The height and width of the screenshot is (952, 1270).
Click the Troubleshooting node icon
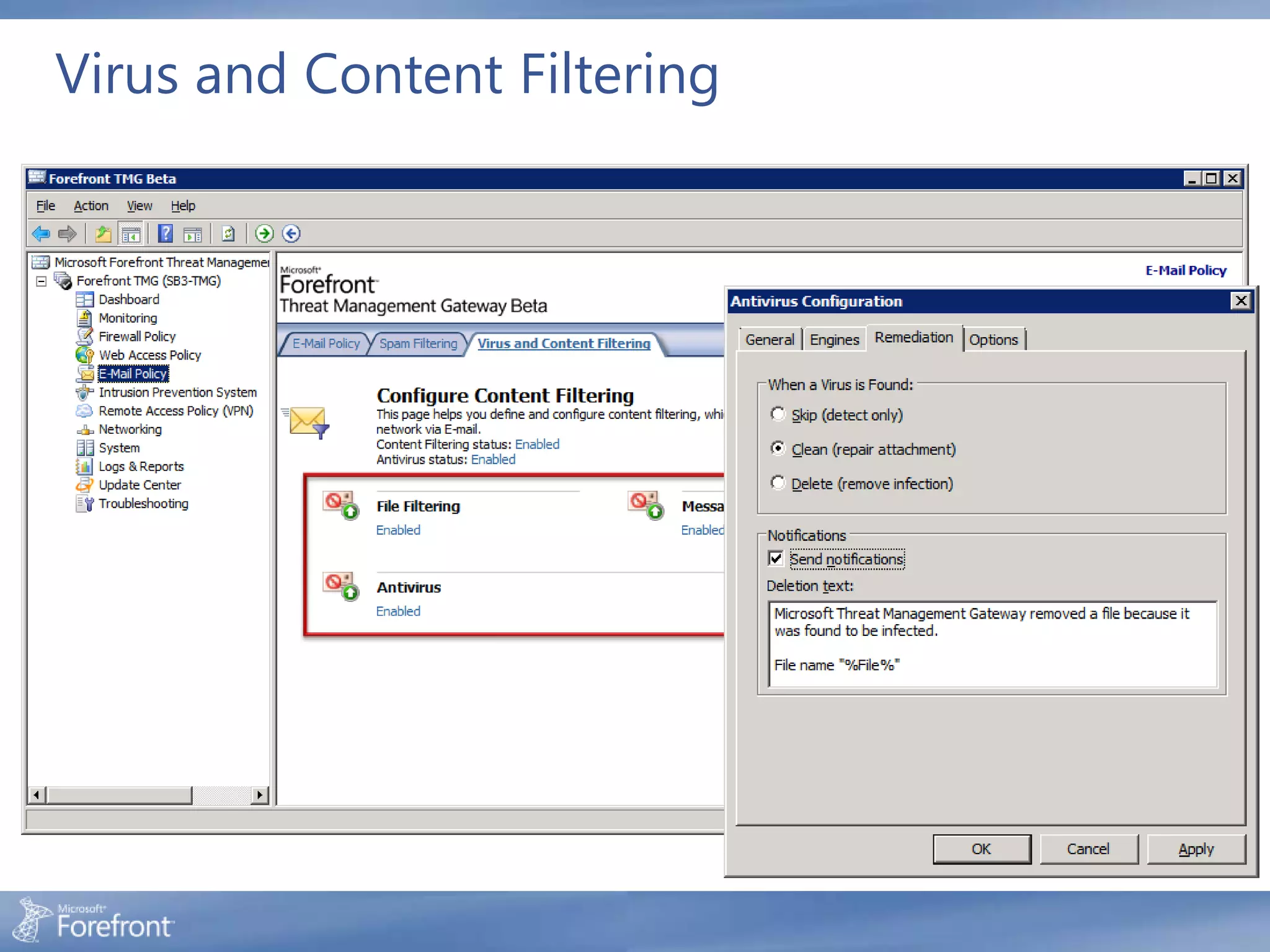[x=84, y=503]
